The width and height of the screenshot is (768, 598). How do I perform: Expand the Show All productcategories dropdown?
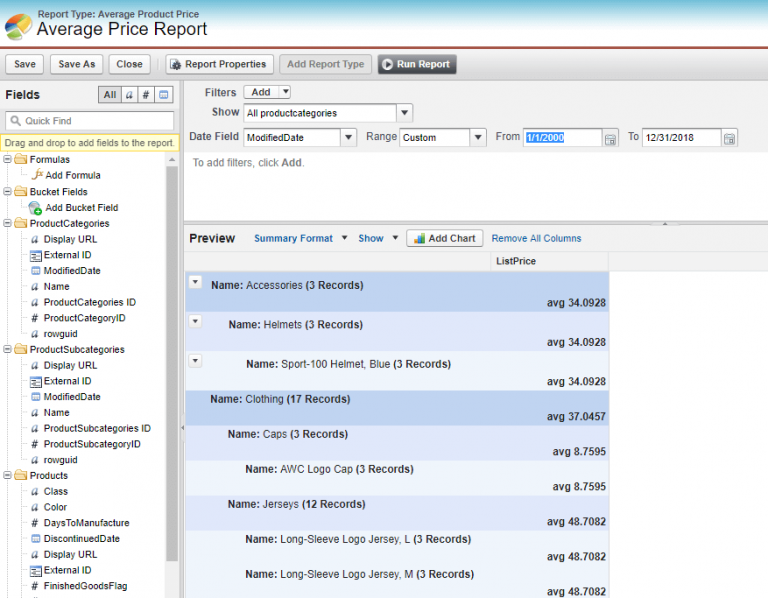click(x=404, y=113)
